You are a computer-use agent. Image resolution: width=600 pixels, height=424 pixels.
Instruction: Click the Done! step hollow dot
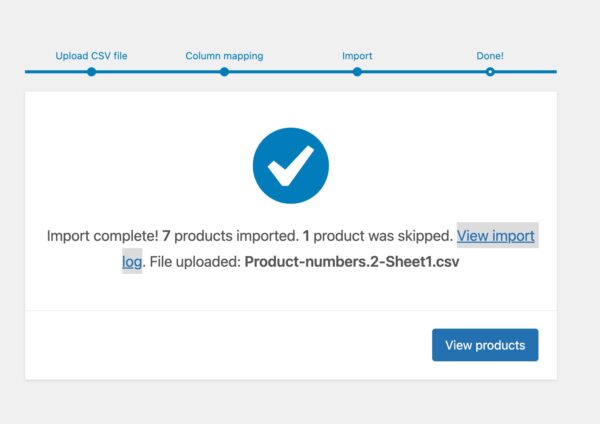click(x=490, y=72)
